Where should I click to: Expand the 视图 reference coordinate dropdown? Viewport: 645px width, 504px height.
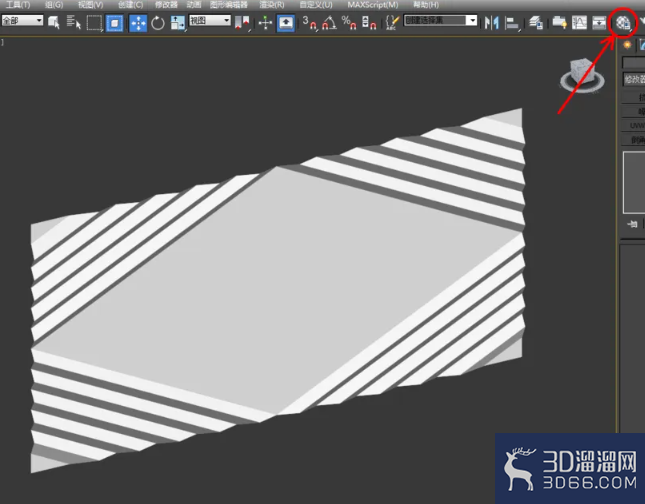click(x=210, y=20)
